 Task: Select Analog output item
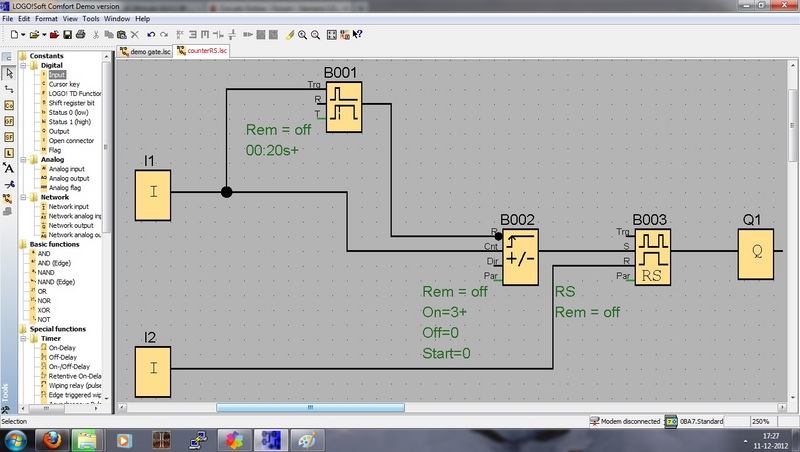tap(69, 179)
